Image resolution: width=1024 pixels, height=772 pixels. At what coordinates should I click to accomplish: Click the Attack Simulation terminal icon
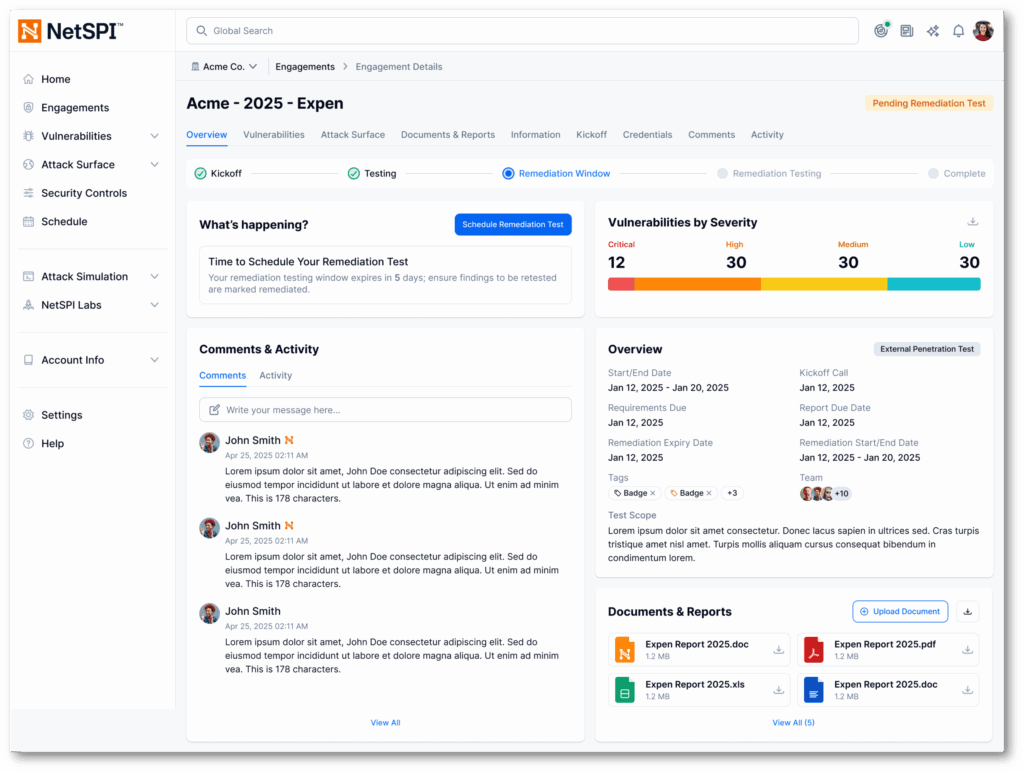click(x=28, y=276)
